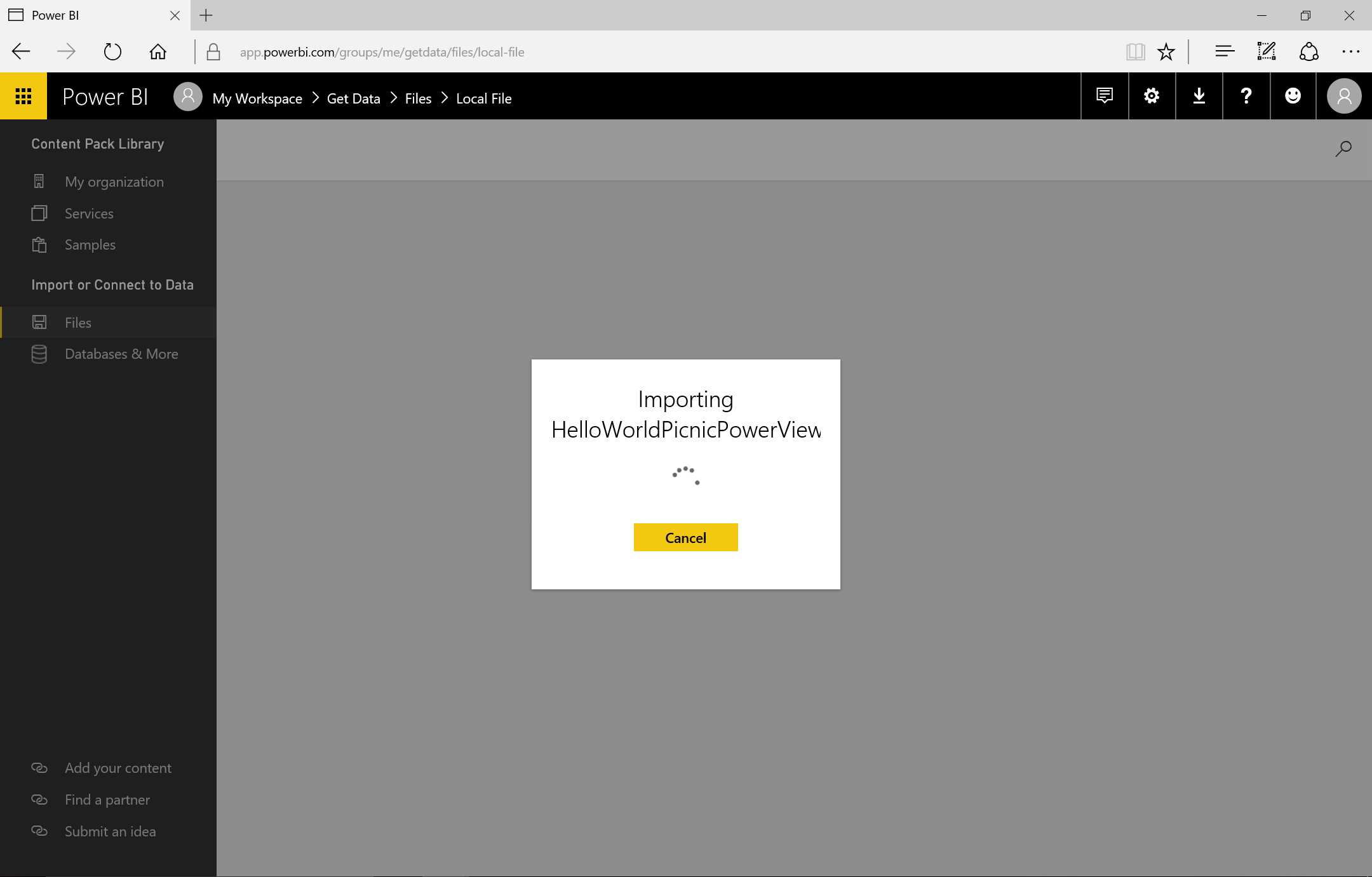The width and height of the screenshot is (1372, 877).
Task: Open Power BI help
Action: coord(1245,96)
